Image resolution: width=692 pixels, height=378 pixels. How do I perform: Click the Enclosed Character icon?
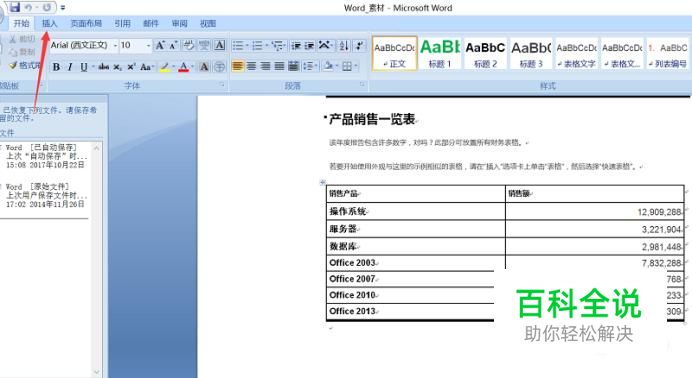coord(219,67)
